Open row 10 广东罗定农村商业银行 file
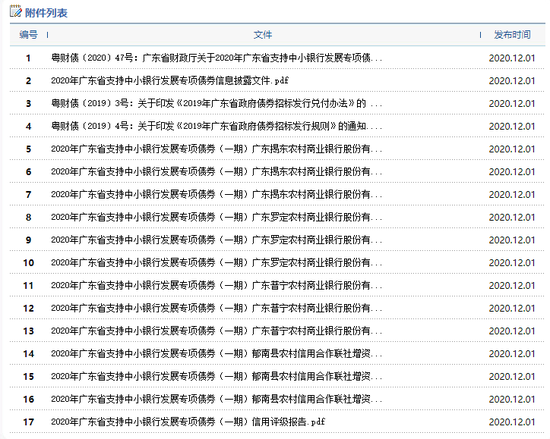 click(216, 263)
